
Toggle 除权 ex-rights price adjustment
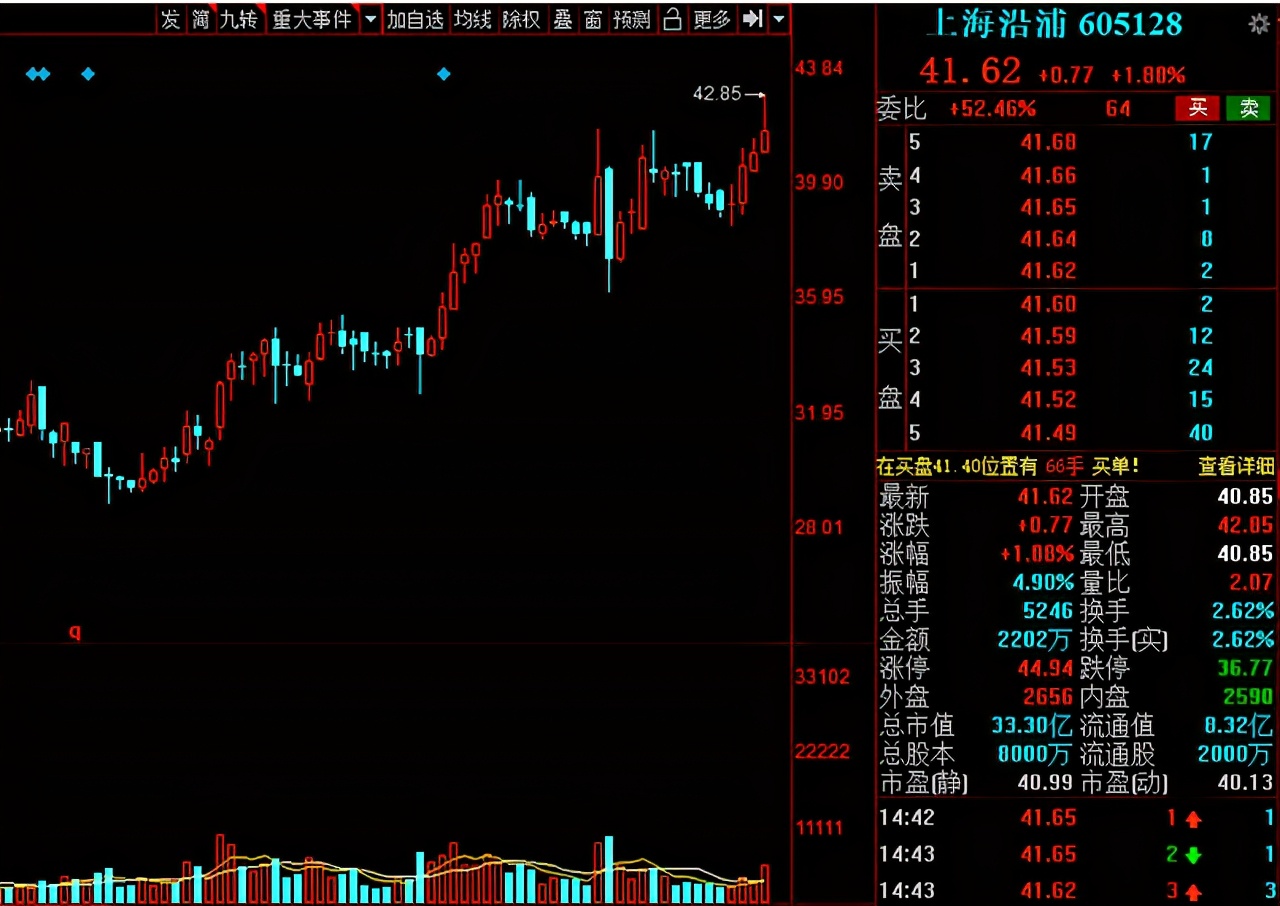(521, 18)
